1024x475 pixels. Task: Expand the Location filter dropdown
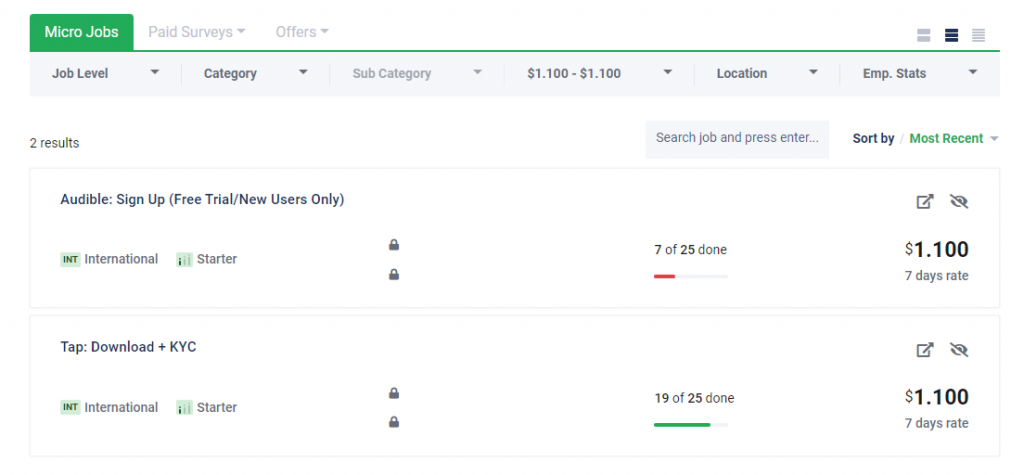767,73
